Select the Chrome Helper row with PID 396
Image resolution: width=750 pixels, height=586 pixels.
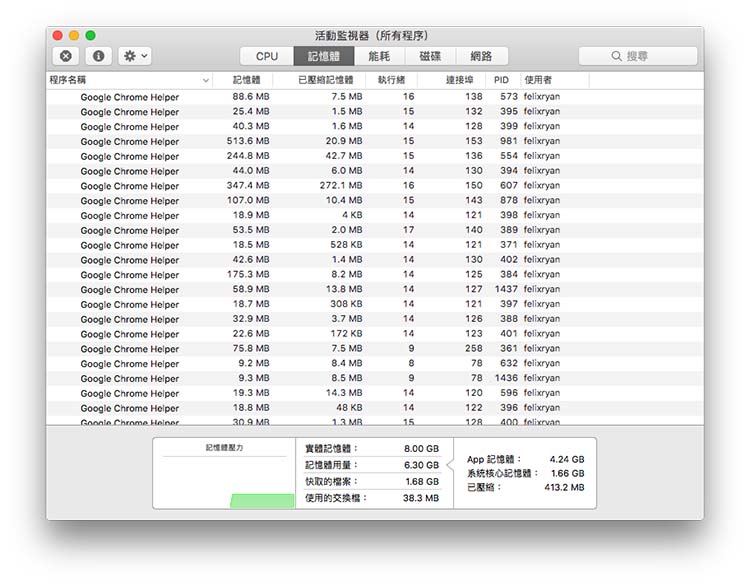tap(375, 408)
